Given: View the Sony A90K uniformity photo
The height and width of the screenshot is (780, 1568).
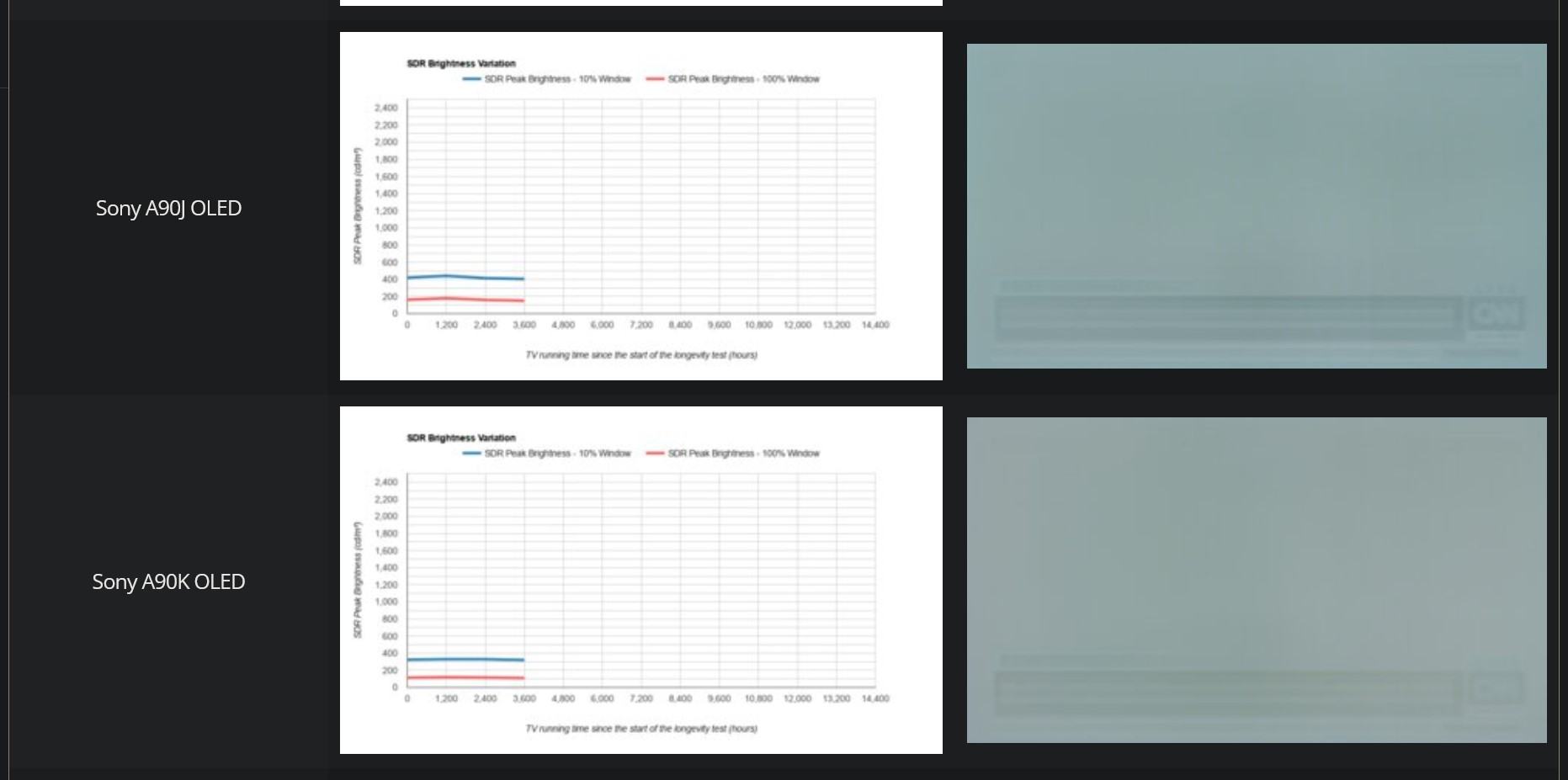Looking at the screenshot, I should pyautogui.click(x=1257, y=580).
